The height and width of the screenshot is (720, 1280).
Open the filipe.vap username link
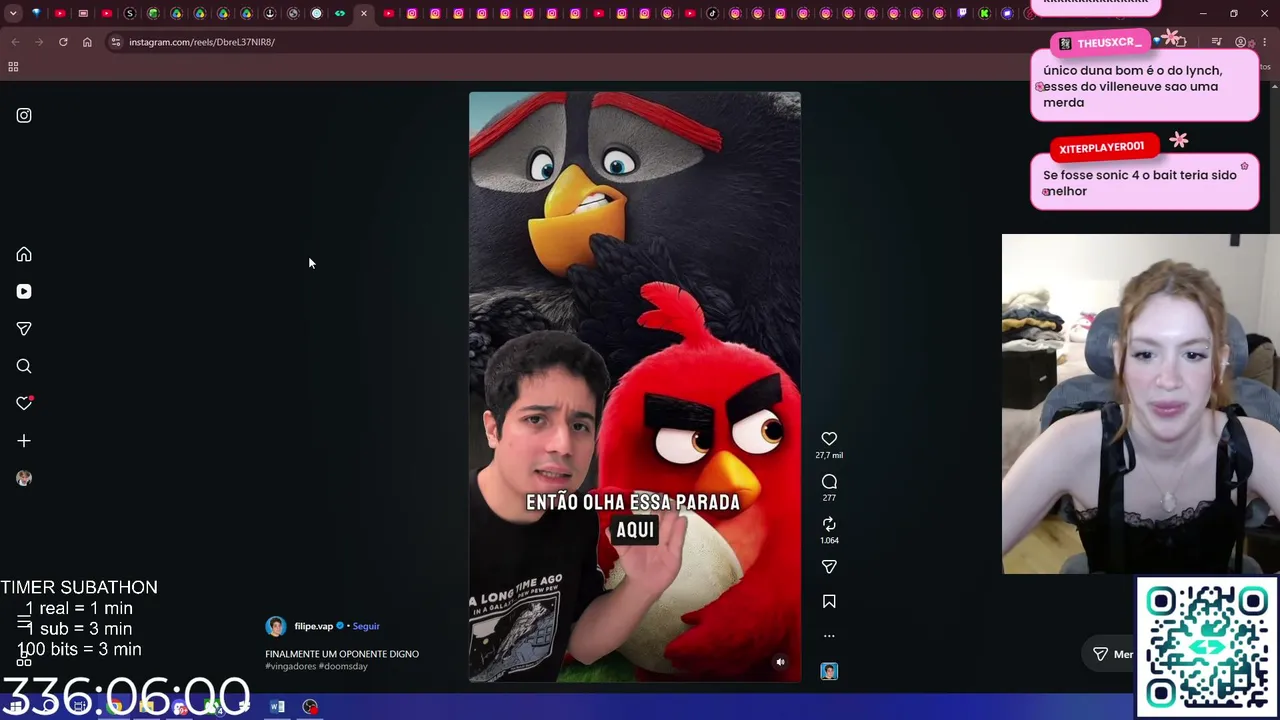click(313, 626)
